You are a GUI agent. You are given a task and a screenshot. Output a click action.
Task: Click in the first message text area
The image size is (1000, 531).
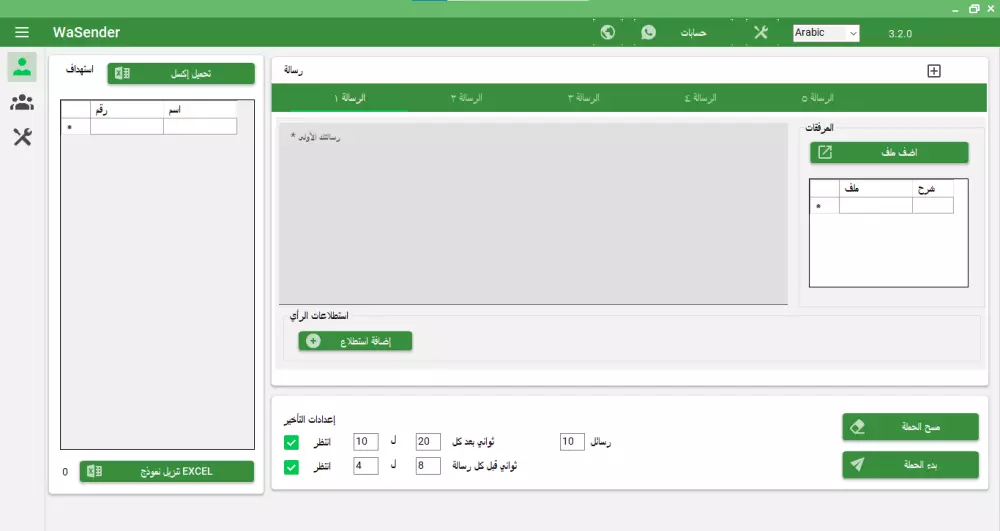point(533,214)
